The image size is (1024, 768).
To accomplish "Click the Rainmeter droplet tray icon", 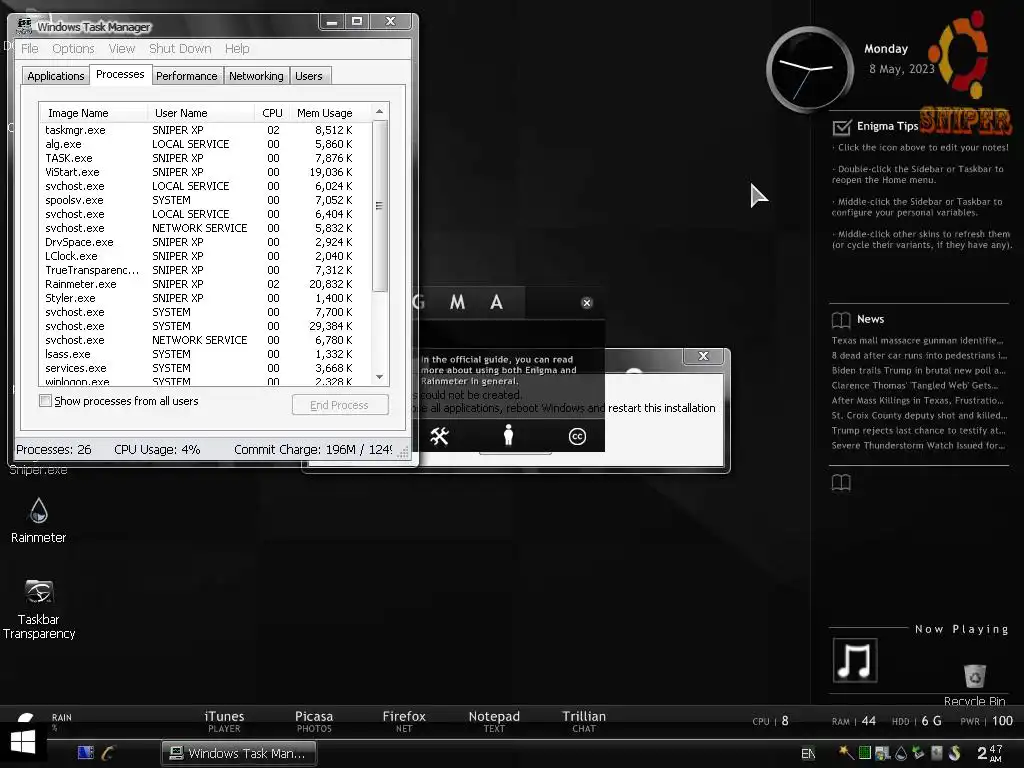I will point(901,753).
